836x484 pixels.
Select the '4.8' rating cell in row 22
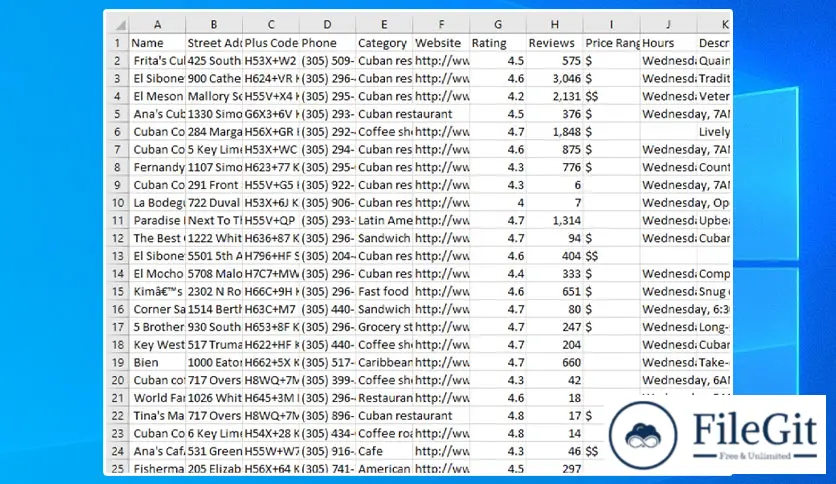498,416
